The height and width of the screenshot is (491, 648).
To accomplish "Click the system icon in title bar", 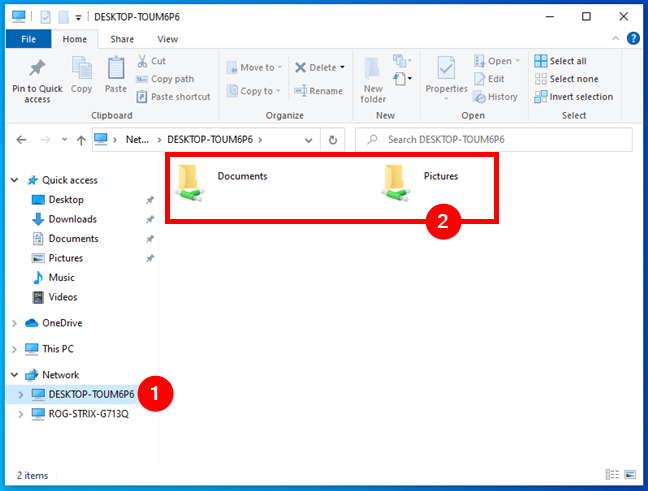I will pos(19,17).
